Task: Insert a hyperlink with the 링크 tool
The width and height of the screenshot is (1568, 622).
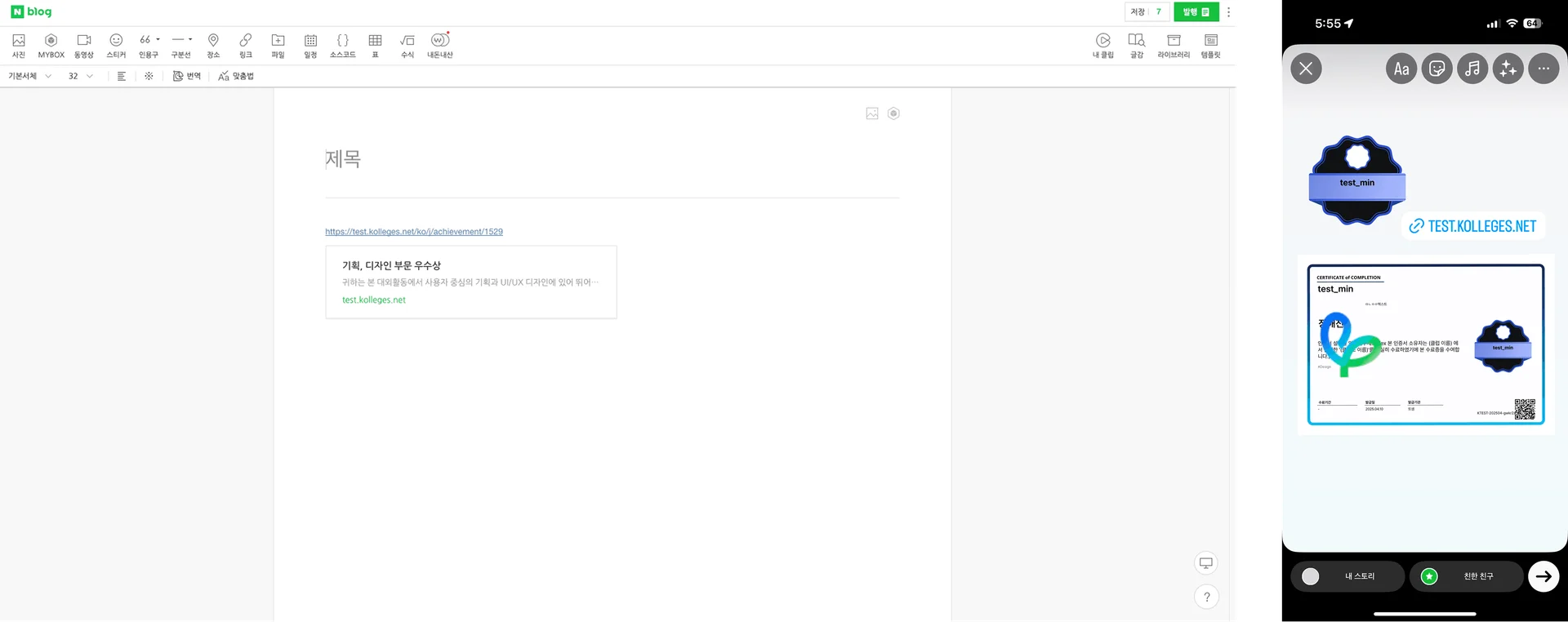Action: [x=246, y=46]
